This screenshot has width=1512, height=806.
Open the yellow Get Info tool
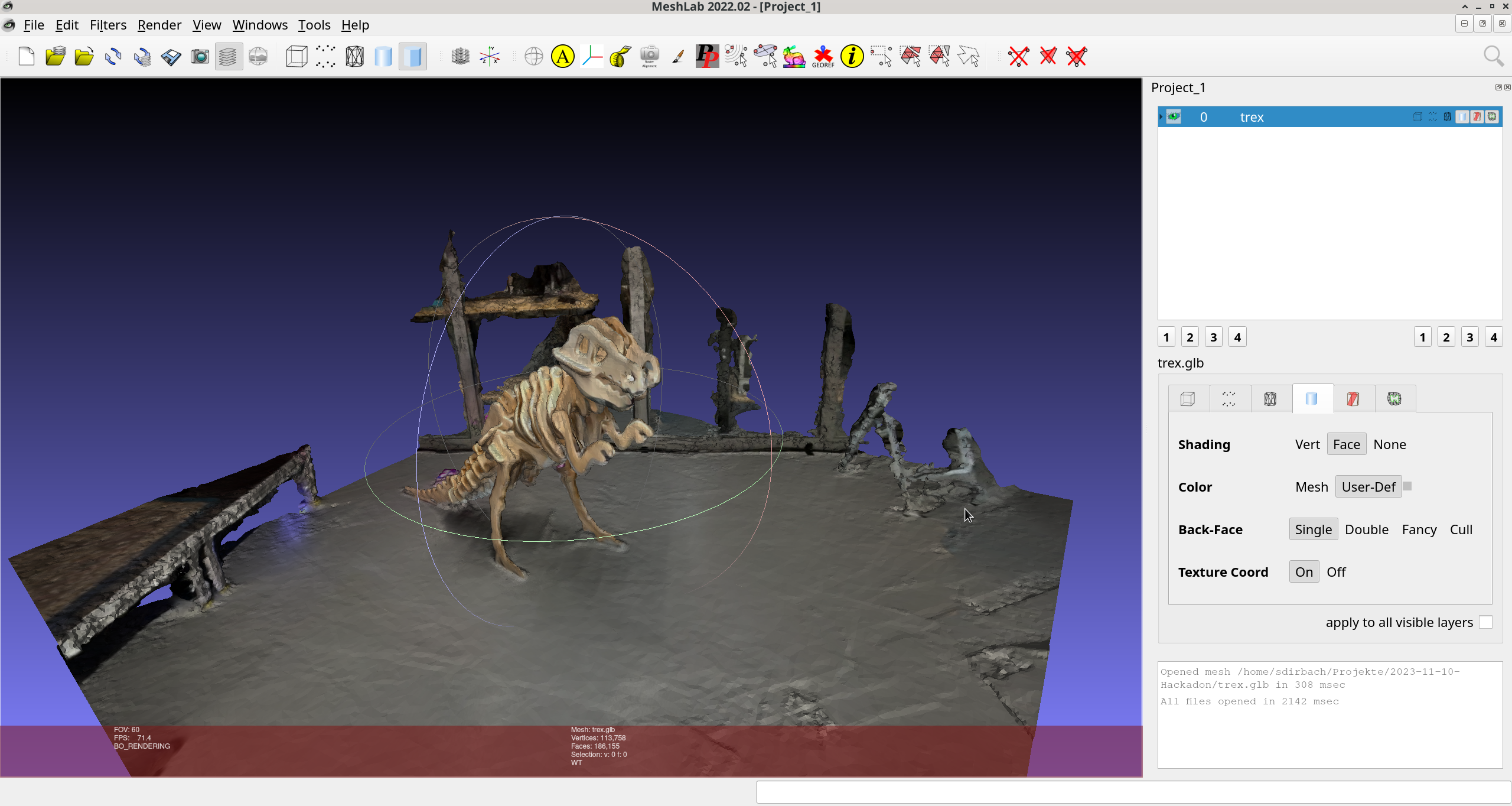852,57
